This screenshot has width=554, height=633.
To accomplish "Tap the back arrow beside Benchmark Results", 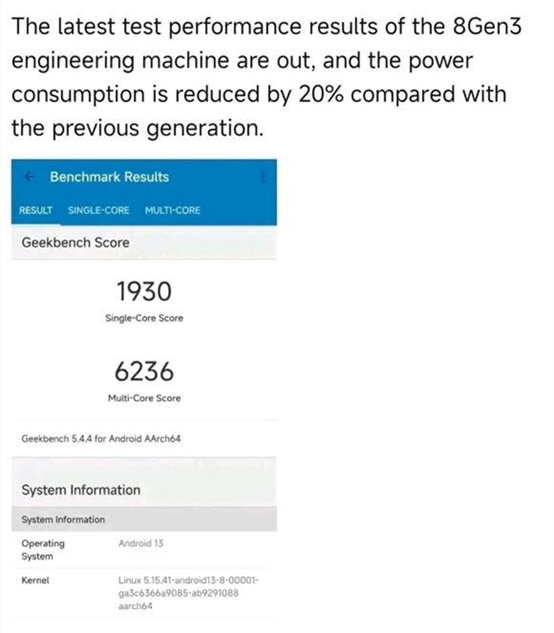I will [29, 177].
